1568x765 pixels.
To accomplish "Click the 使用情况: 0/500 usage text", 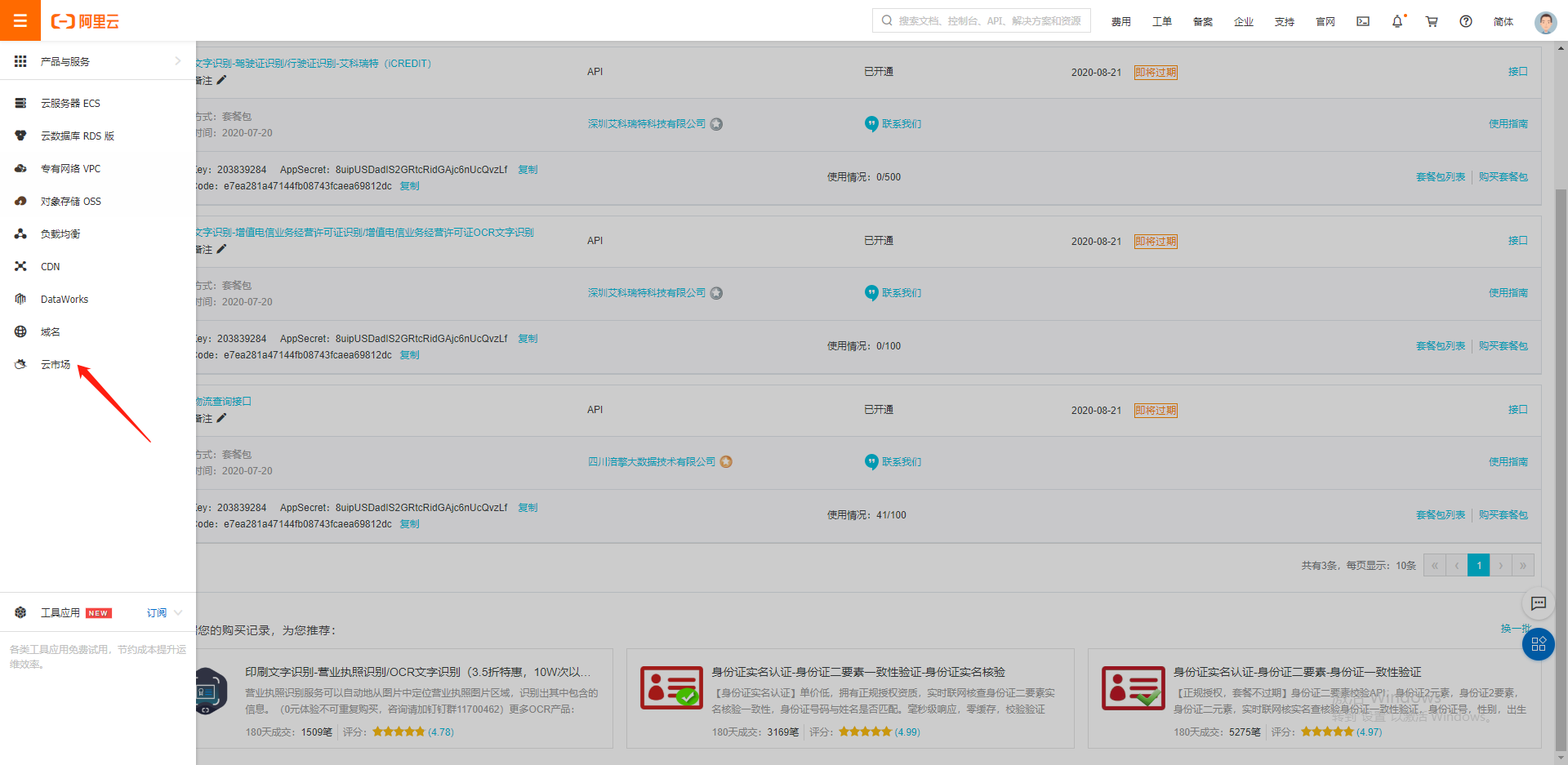I will [864, 176].
